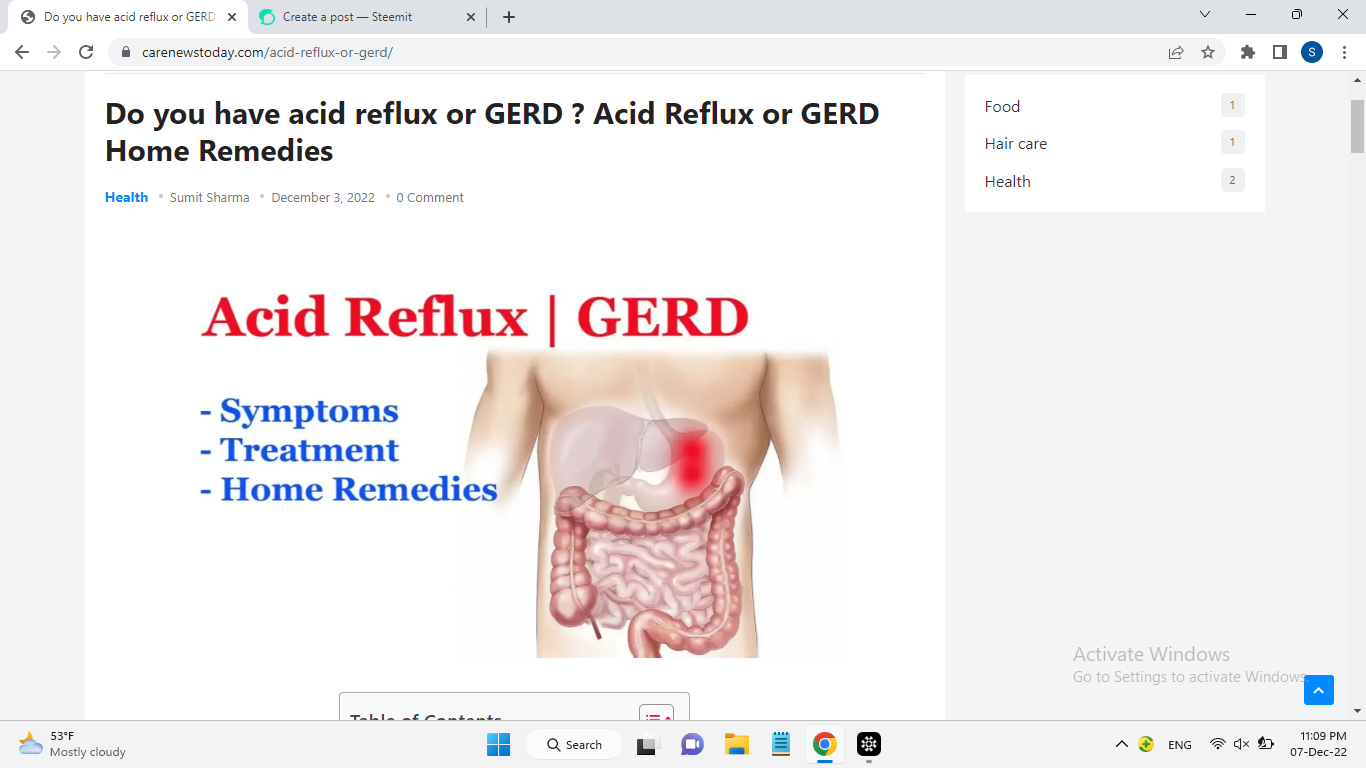The height and width of the screenshot is (768, 1366).
Task: Open the Hair care category in sidebar
Action: click(1016, 143)
